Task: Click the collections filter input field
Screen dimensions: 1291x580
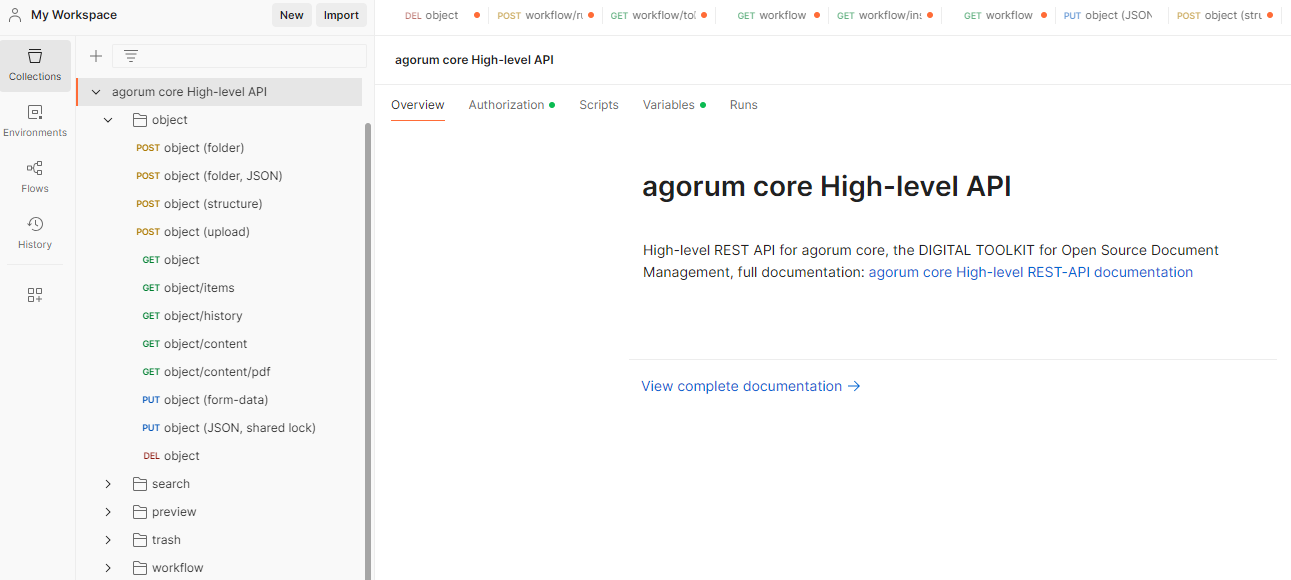Action: (x=239, y=56)
